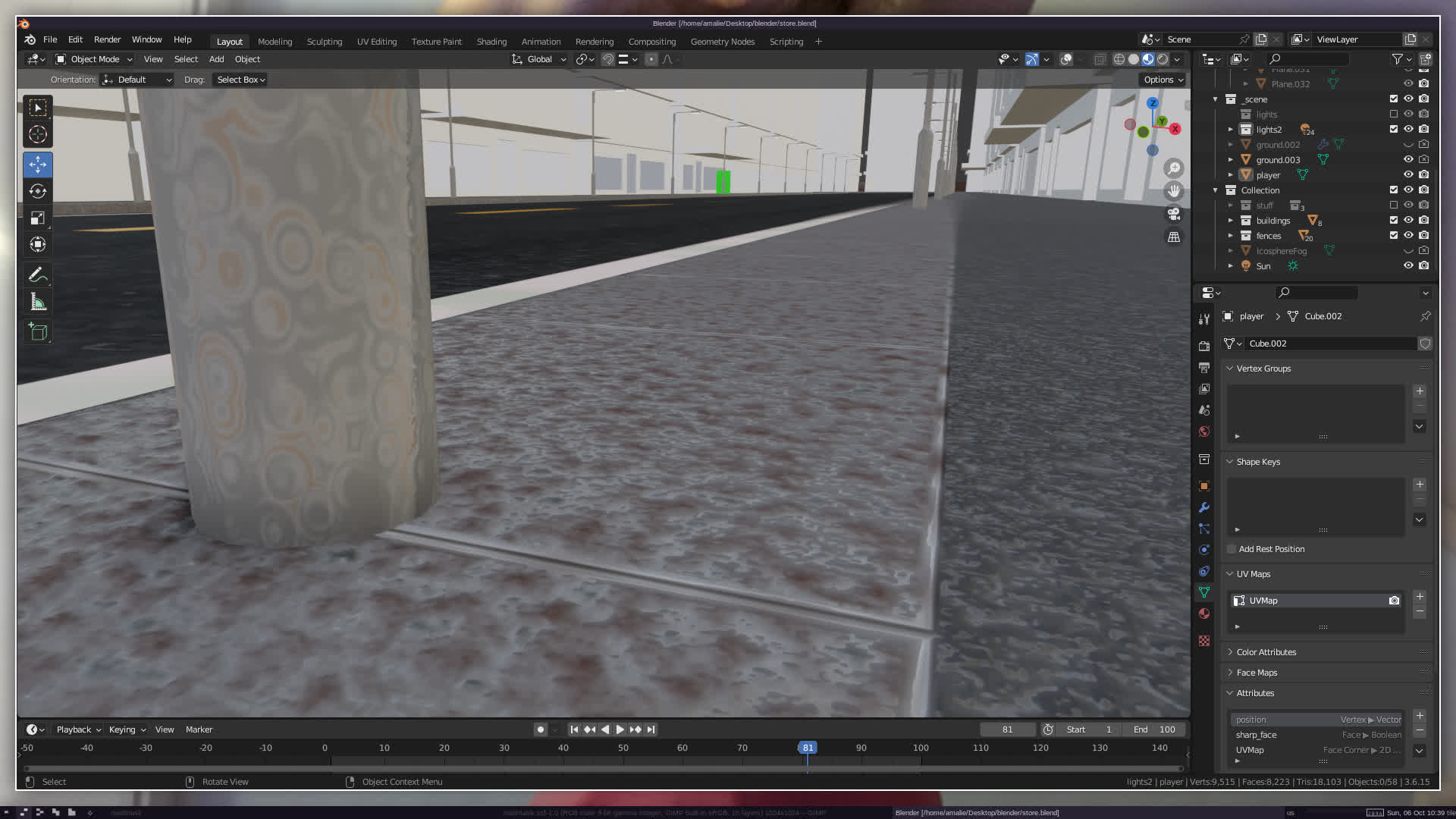Switch to Material properties tab
Screen dimensions: 1456x819
(1204, 613)
